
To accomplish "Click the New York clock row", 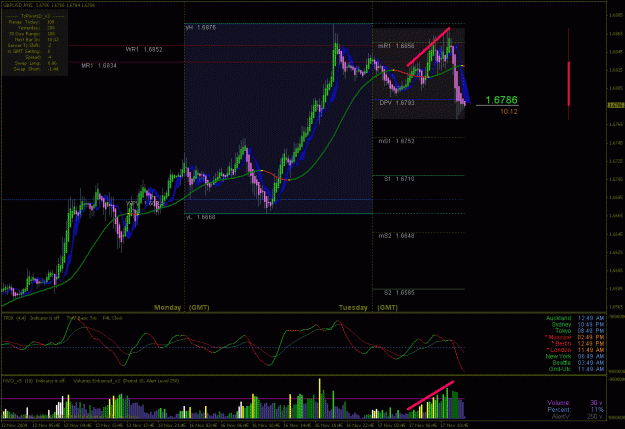I will (x=575, y=356).
